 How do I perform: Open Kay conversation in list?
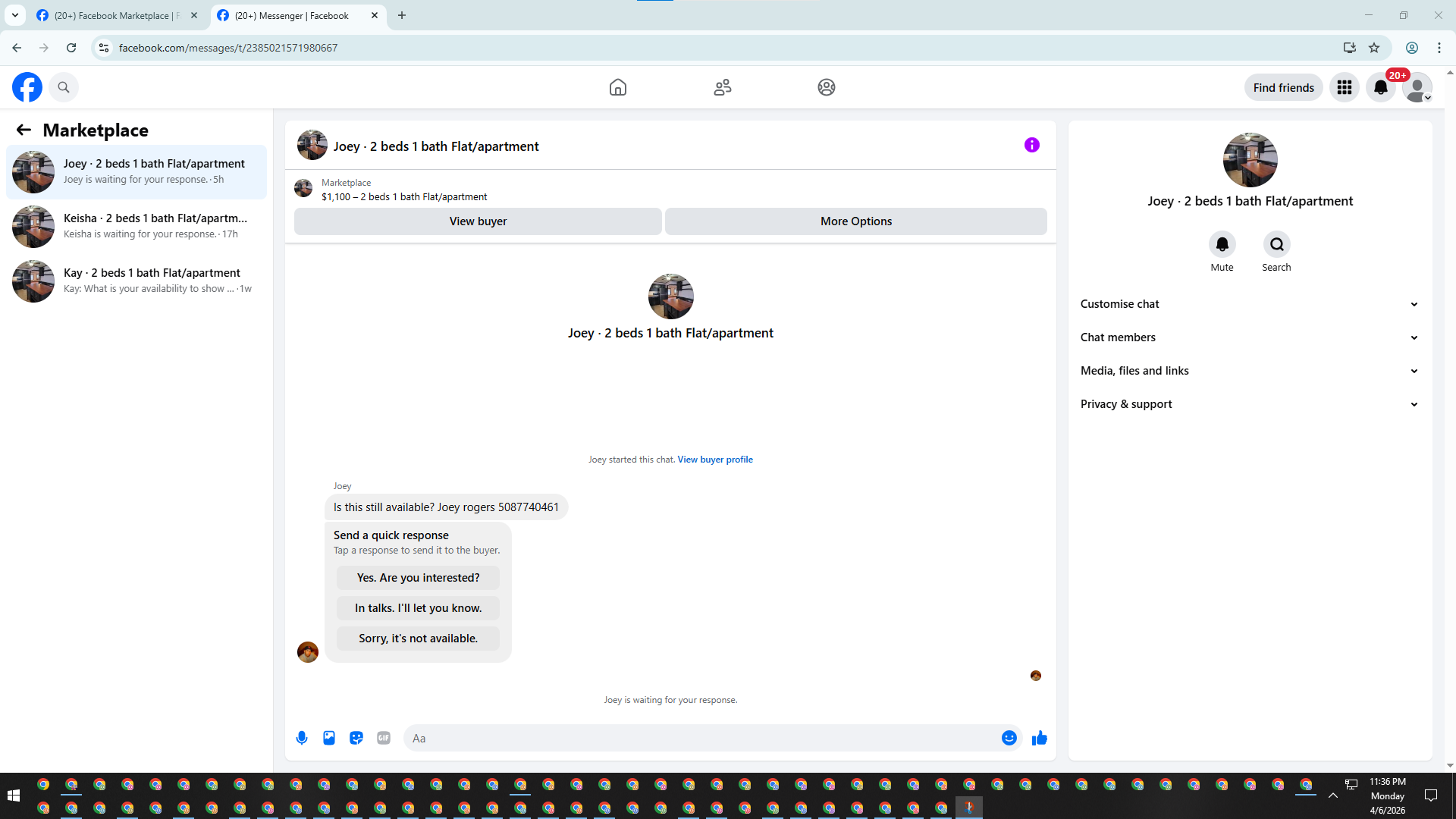(x=136, y=281)
